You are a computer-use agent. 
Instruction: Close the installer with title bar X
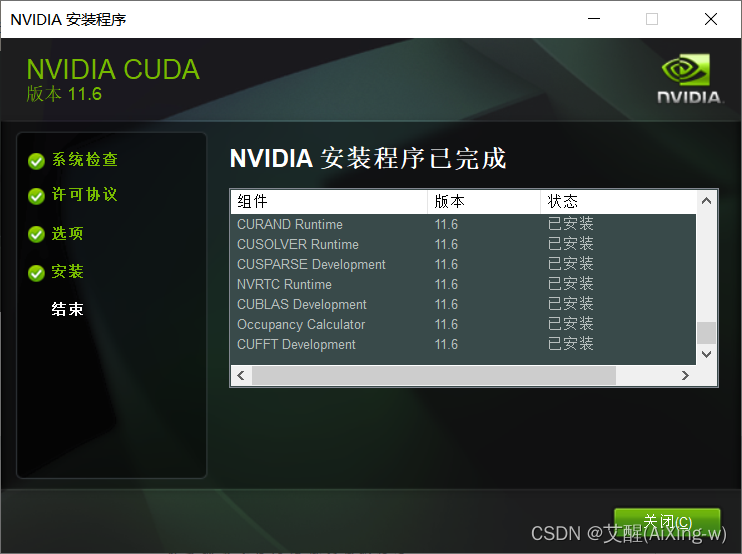tap(711, 19)
